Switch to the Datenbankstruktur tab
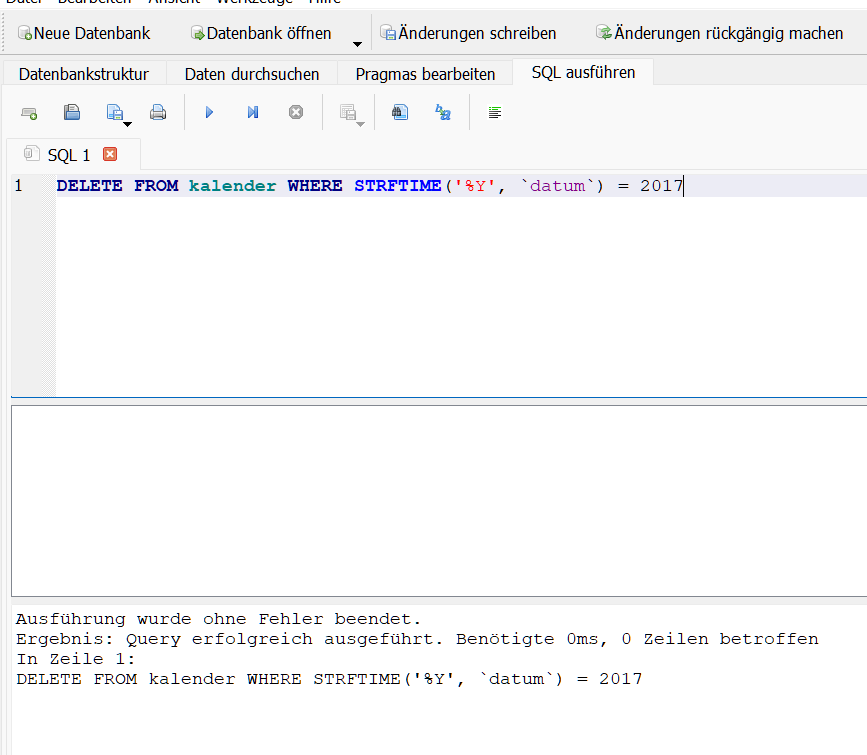 84,74
